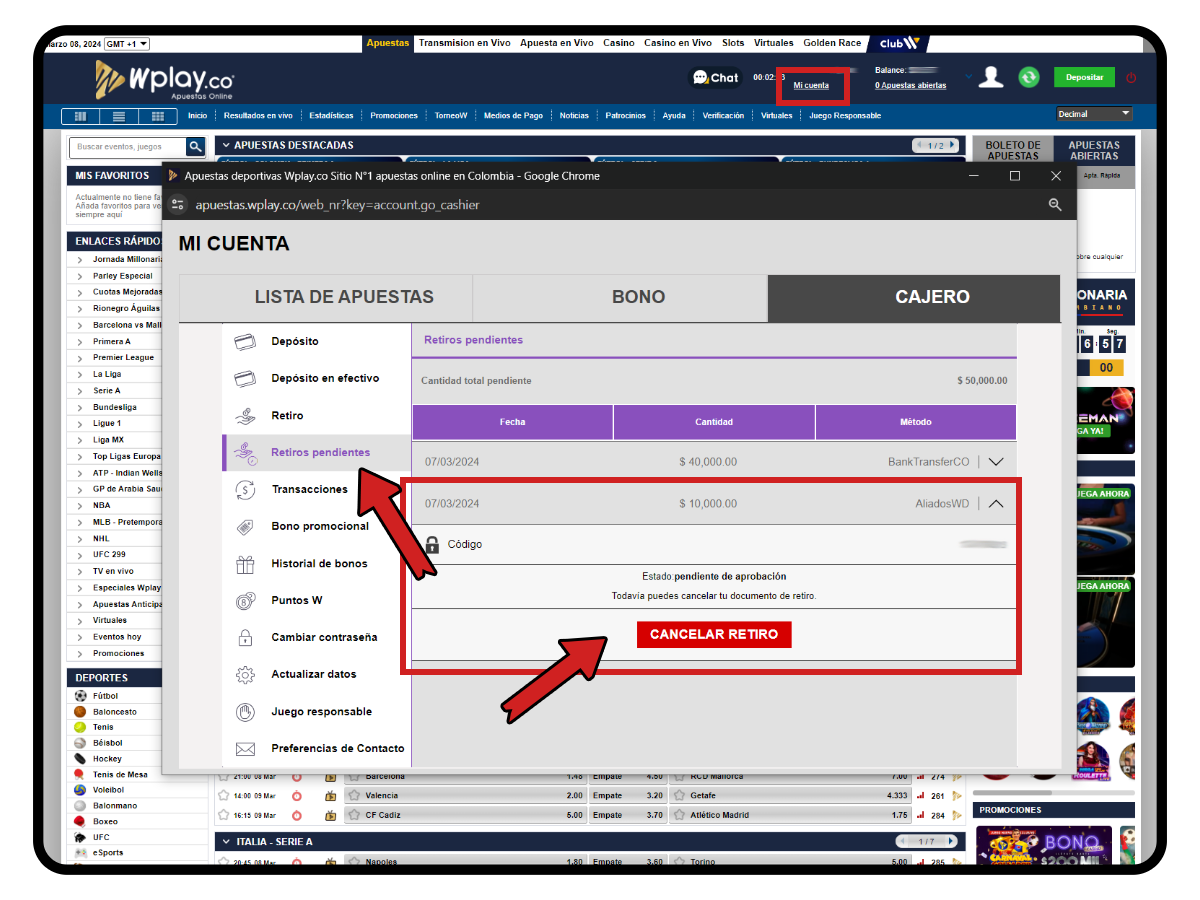Open the Promociones link in blue navbar
The width and height of the screenshot is (1200, 900).
(x=394, y=116)
